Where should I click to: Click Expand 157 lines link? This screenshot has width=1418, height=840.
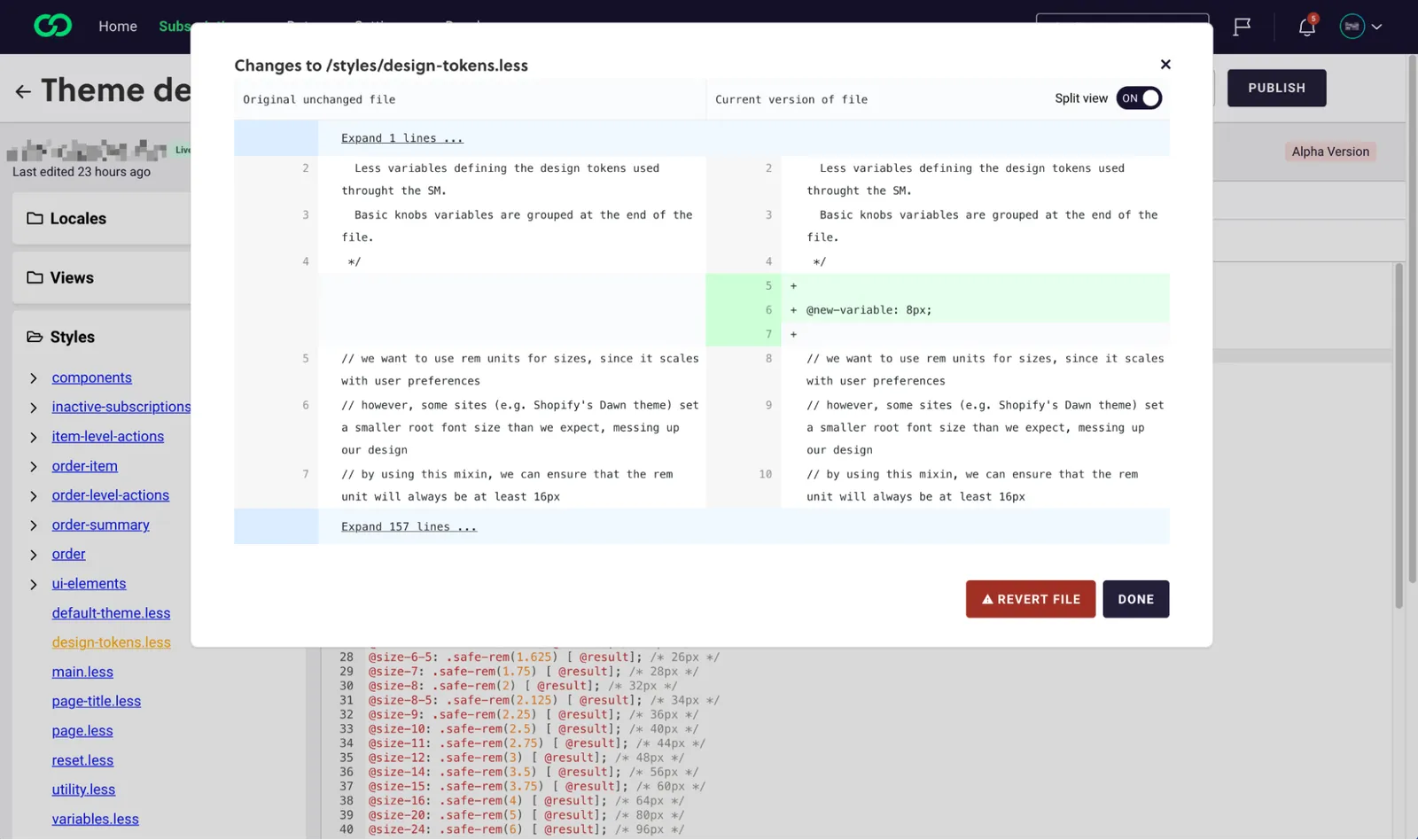coord(409,526)
